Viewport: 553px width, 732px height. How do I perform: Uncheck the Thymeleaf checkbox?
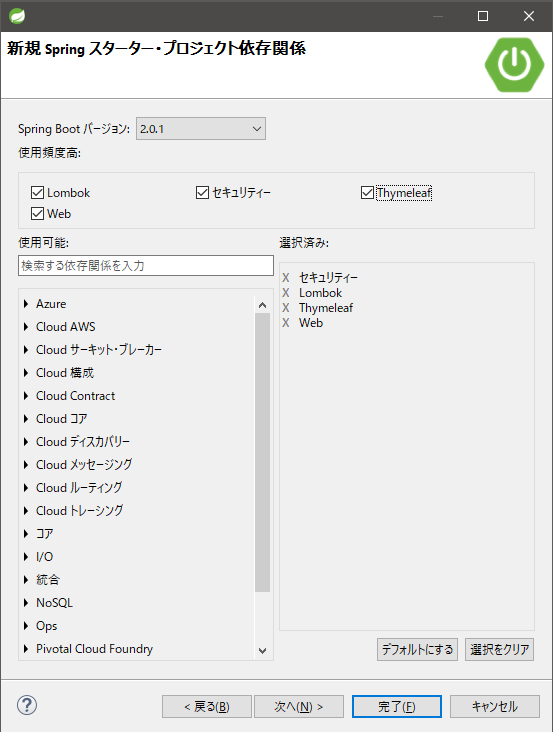(x=367, y=192)
